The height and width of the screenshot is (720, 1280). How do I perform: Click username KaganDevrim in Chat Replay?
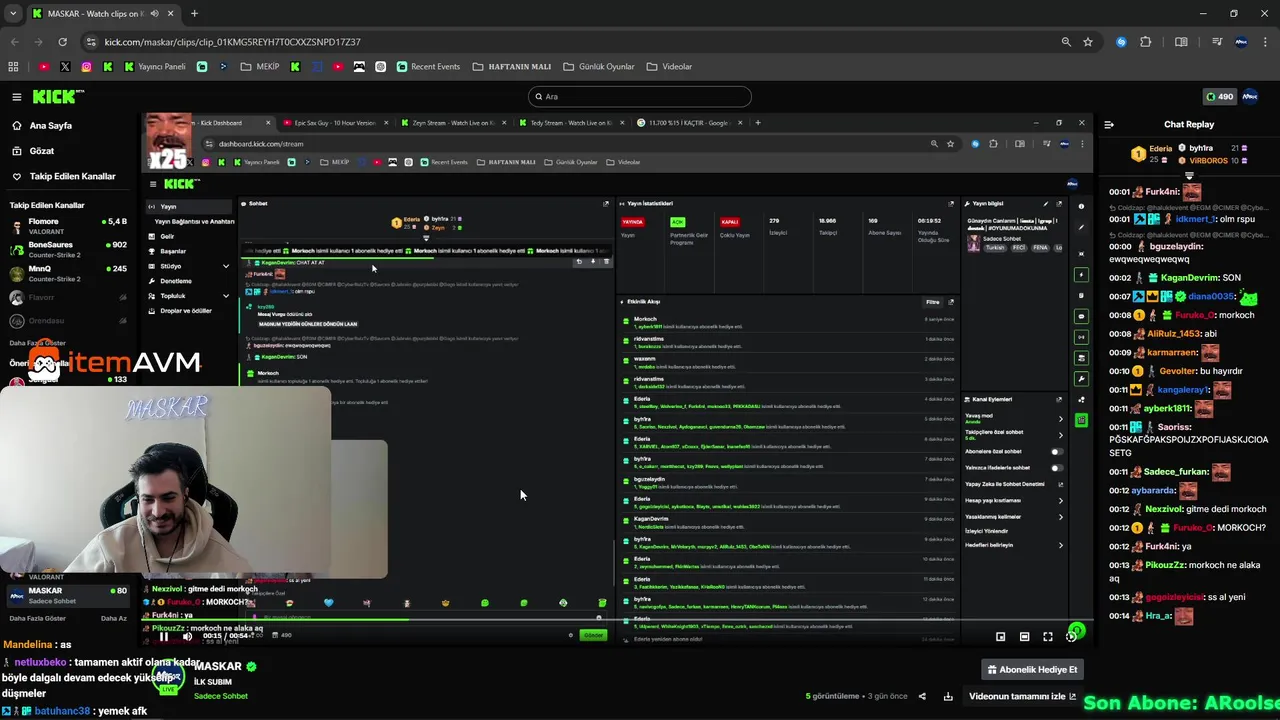click(1190, 278)
